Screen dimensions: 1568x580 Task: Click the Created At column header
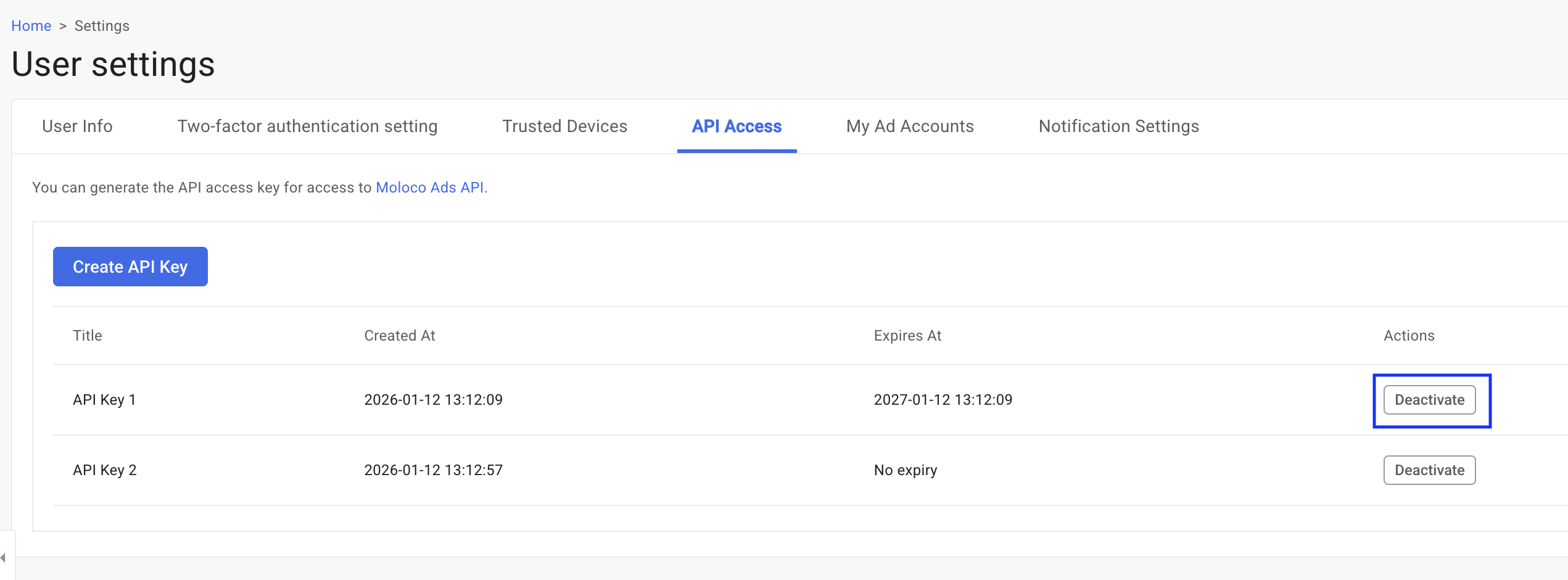coord(400,336)
